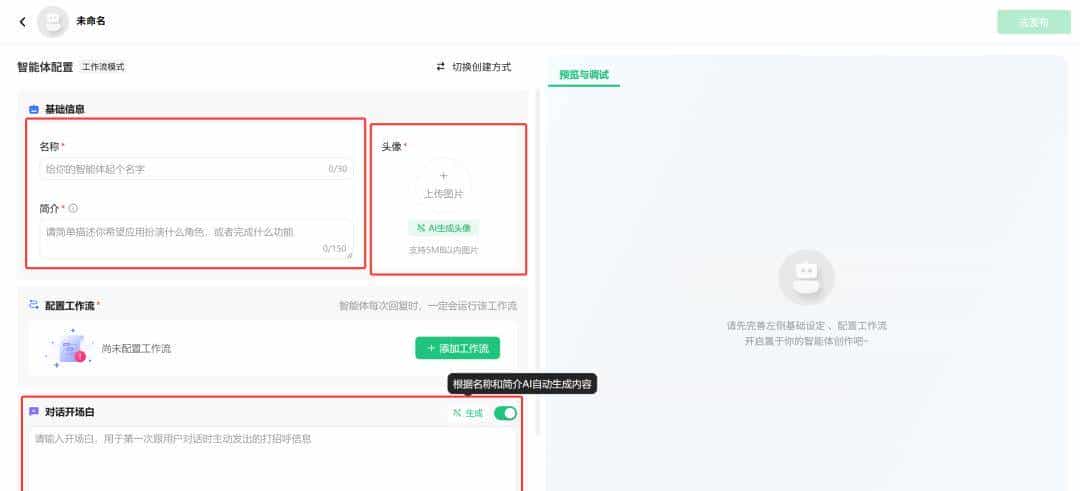Click the back arrow next to 未命名
Screen dimensions: 1080x491
coord(23,22)
